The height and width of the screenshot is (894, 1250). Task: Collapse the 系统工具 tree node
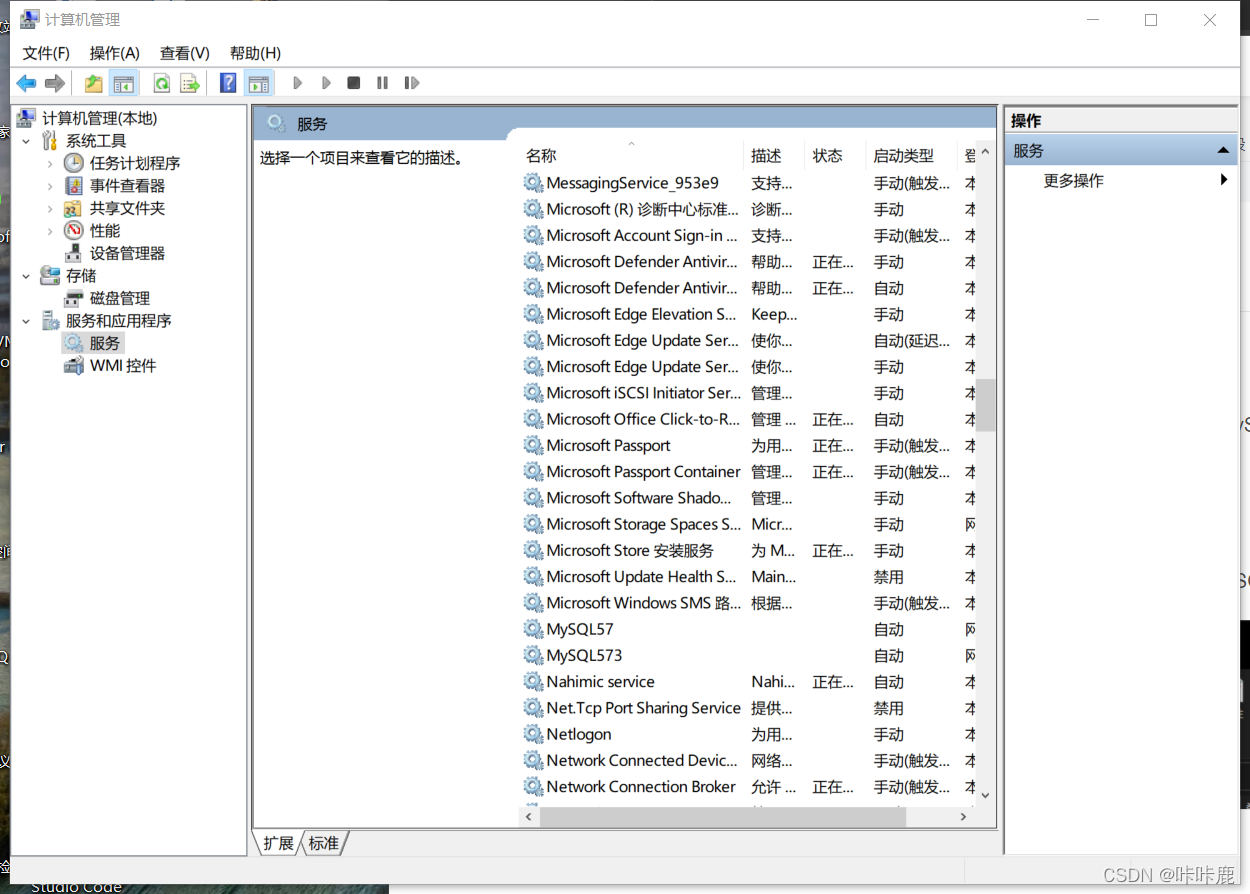(26, 141)
